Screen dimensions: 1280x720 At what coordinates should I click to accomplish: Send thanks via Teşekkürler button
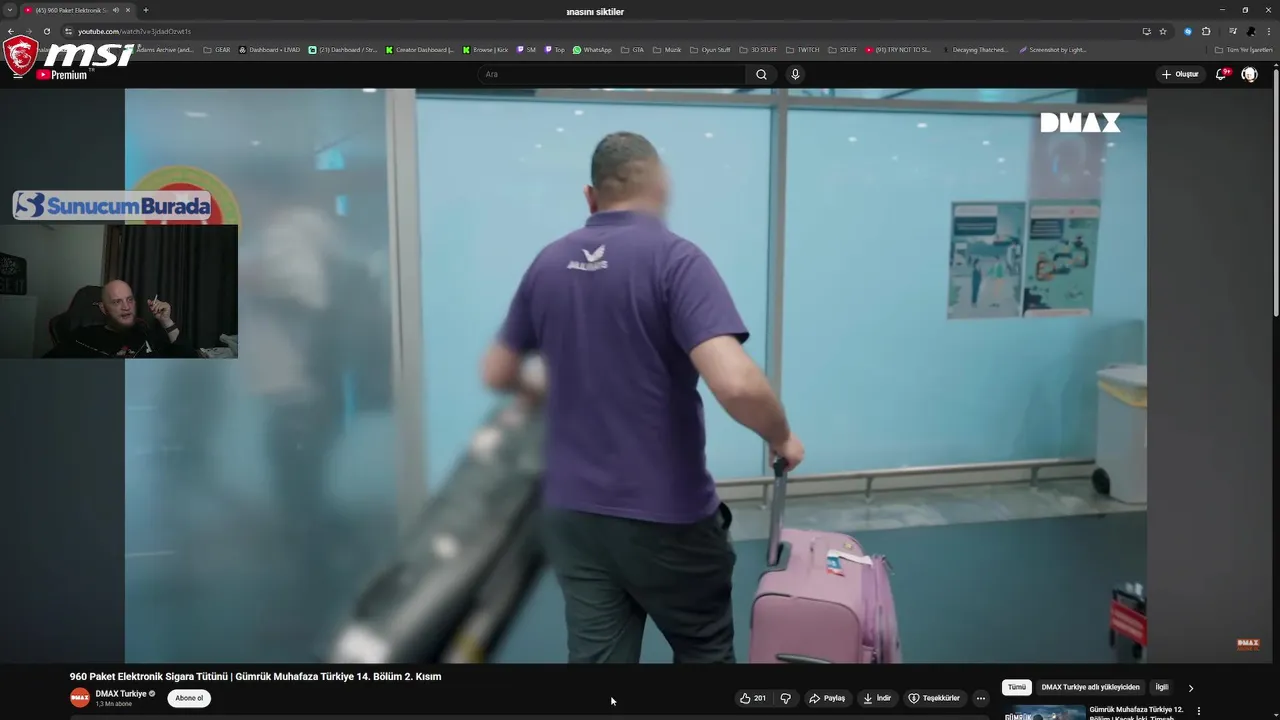coord(934,698)
